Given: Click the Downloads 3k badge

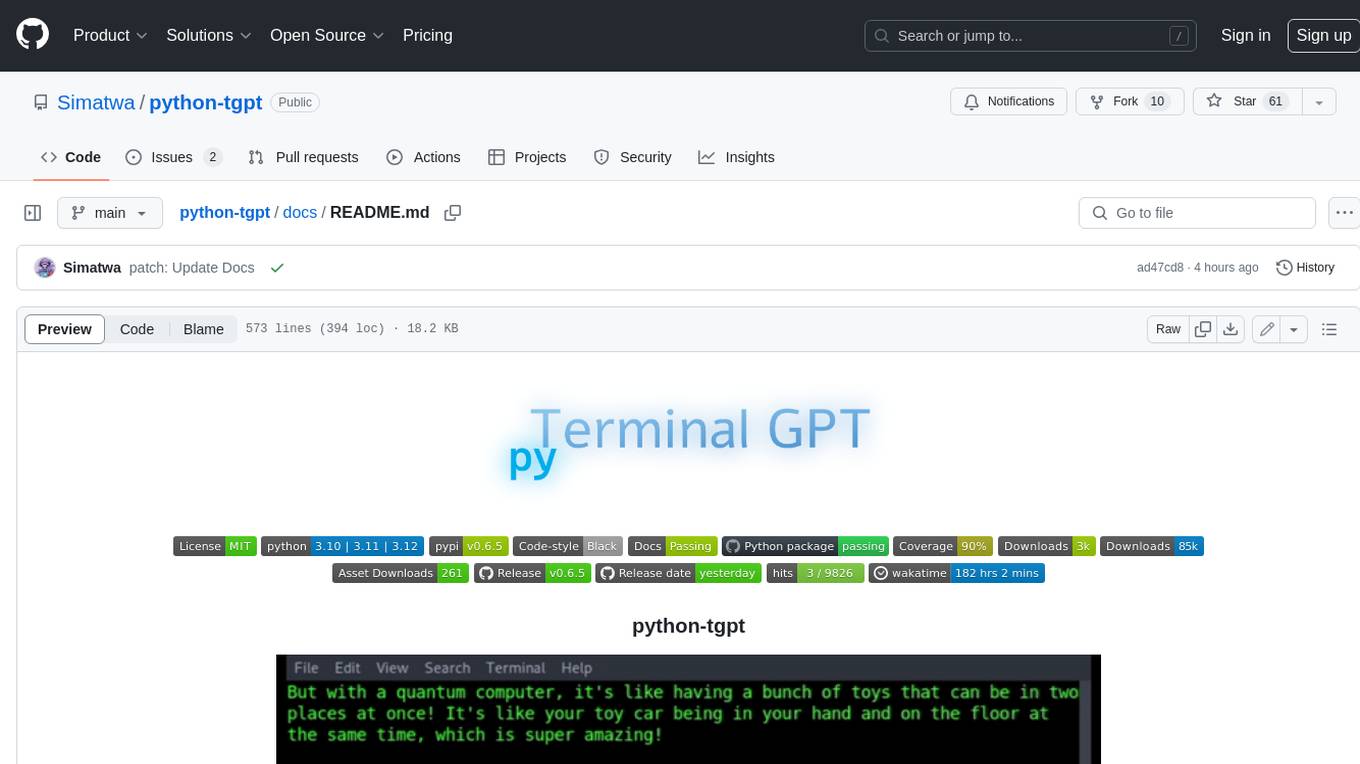Looking at the screenshot, I should coord(1047,546).
